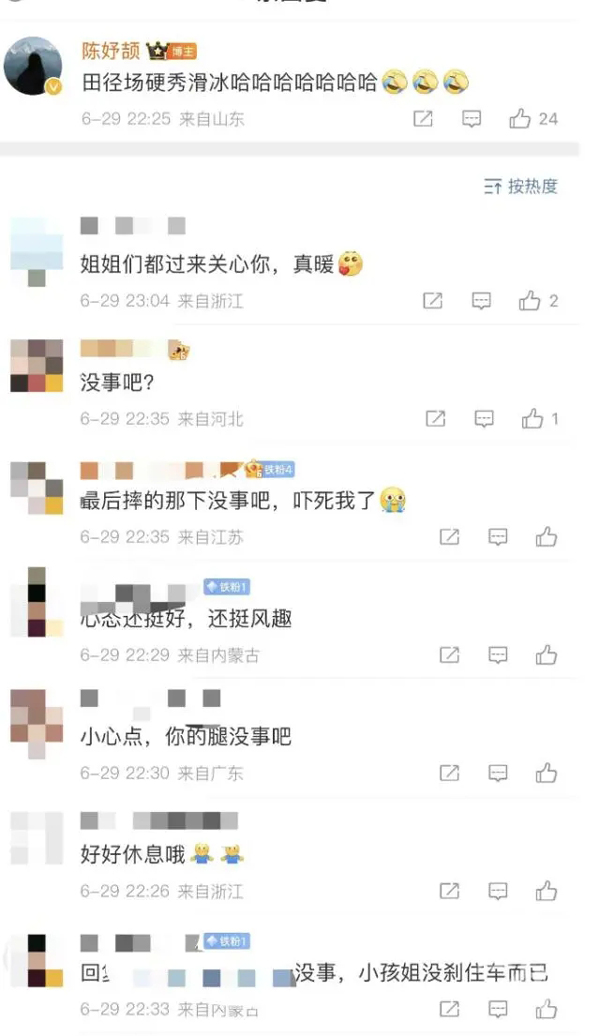Open 陈妤颉 user profile name
The width and height of the screenshot is (600, 1036).
coord(111,51)
